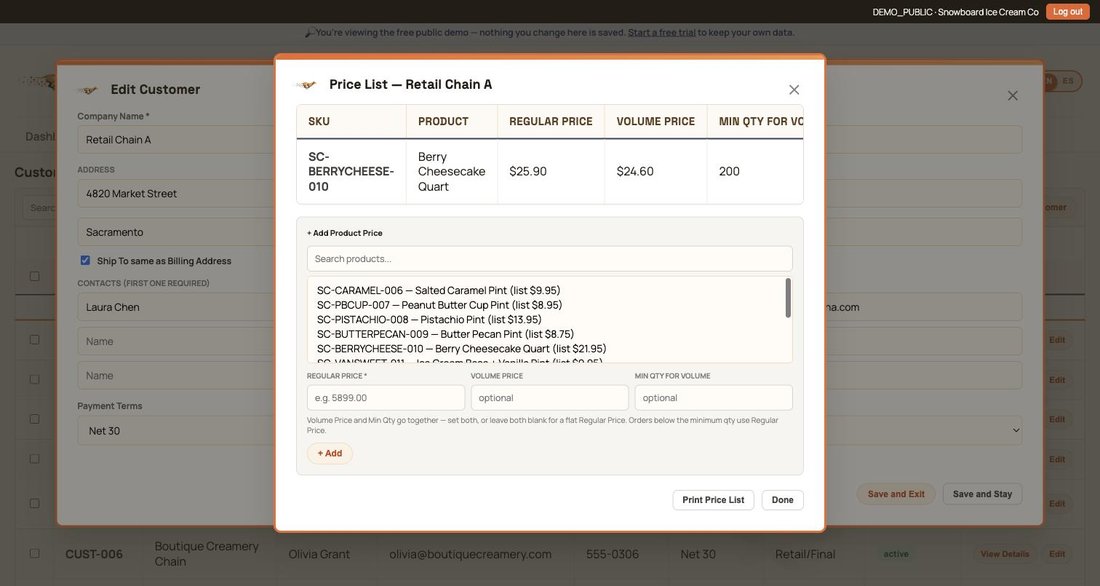Focus the Volume Price input
The width and height of the screenshot is (1100, 586).
coord(549,398)
